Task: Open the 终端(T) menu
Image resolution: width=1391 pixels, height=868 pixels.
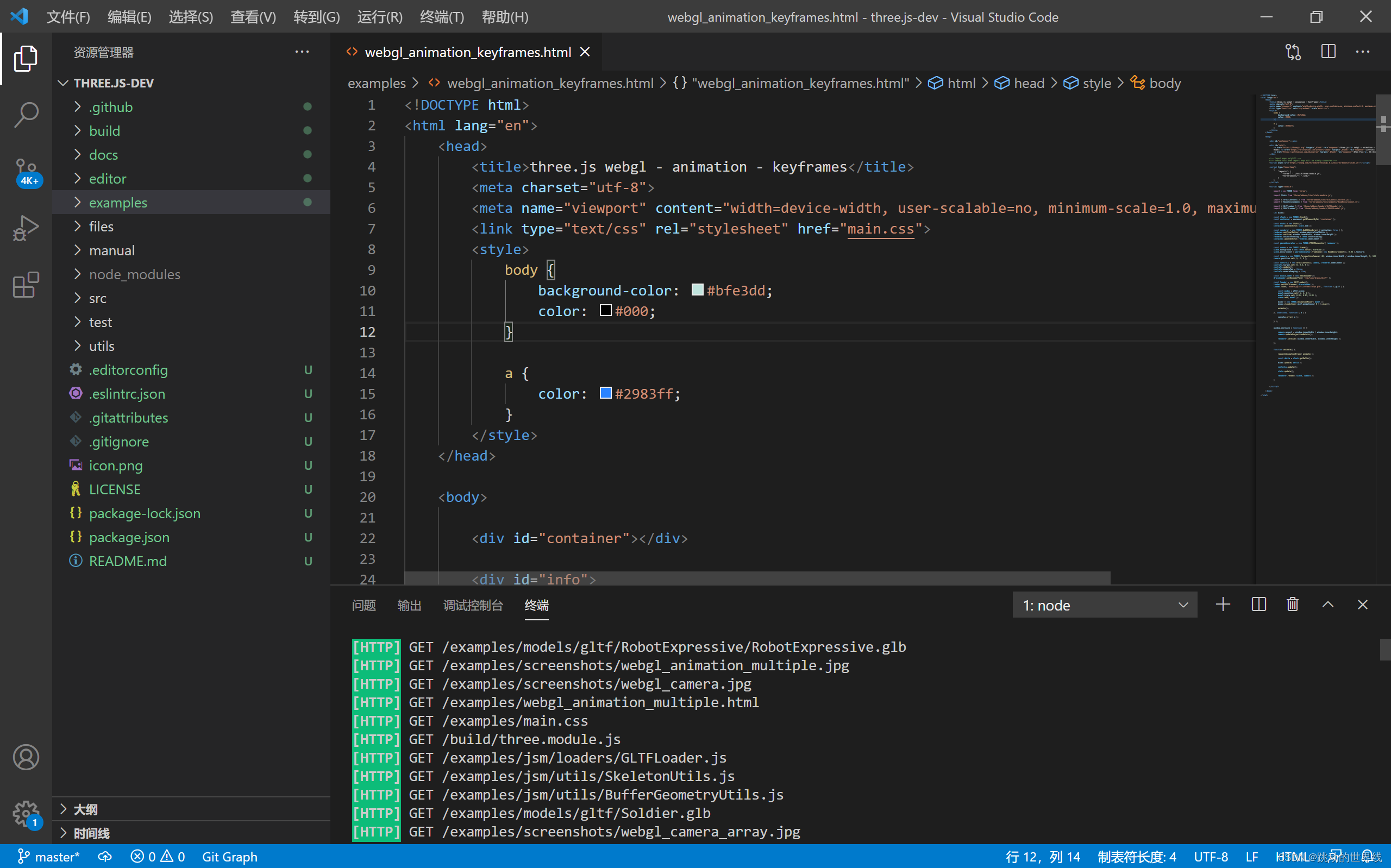Action: (x=441, y=17)
